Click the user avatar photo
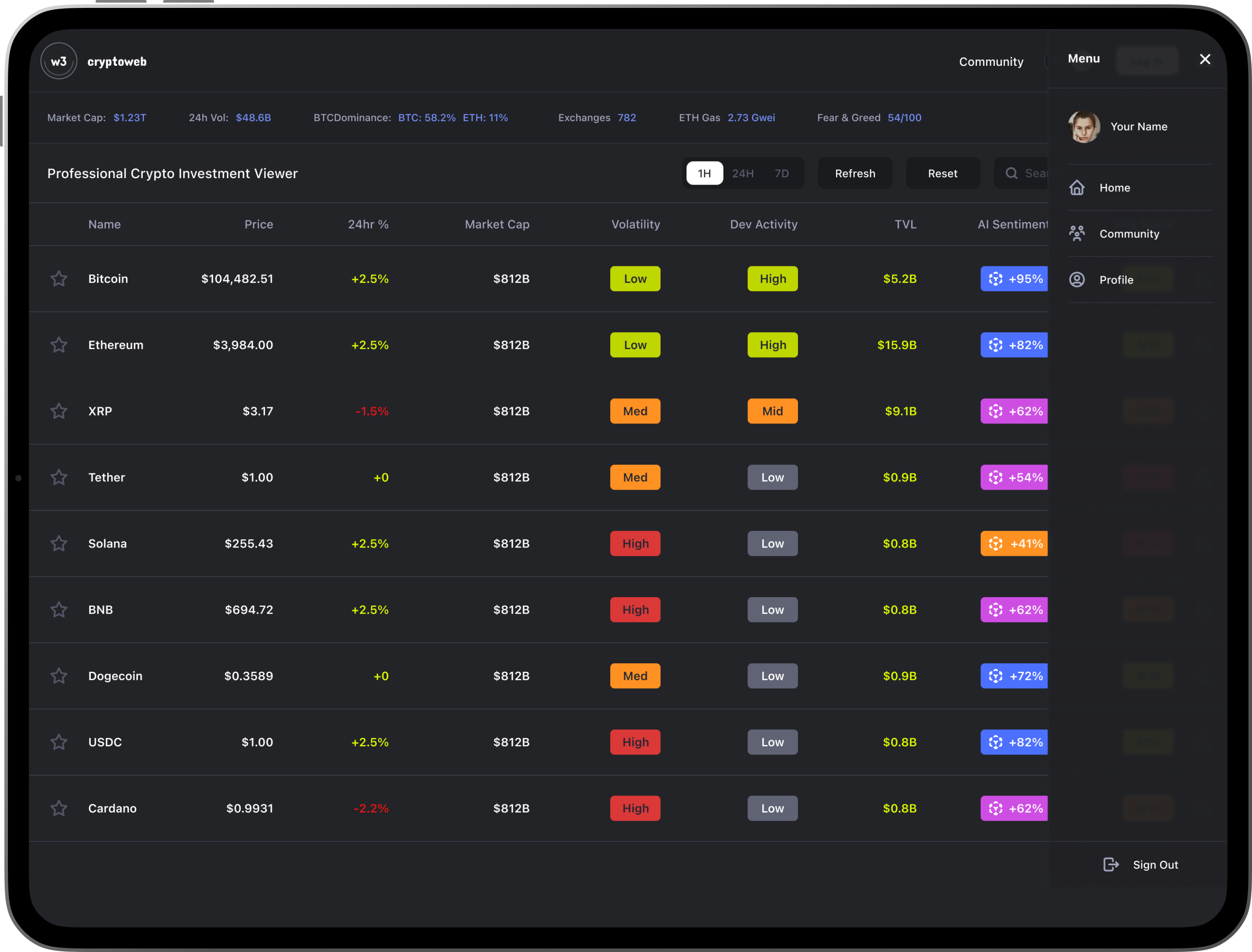1252x952 pixels. 1084,126
